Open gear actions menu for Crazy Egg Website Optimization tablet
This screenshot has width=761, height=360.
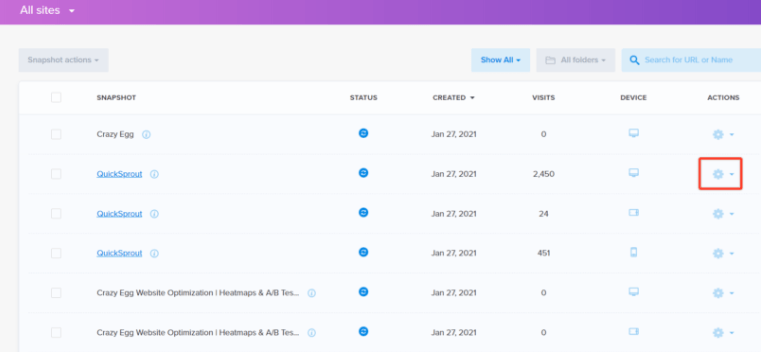723,332
